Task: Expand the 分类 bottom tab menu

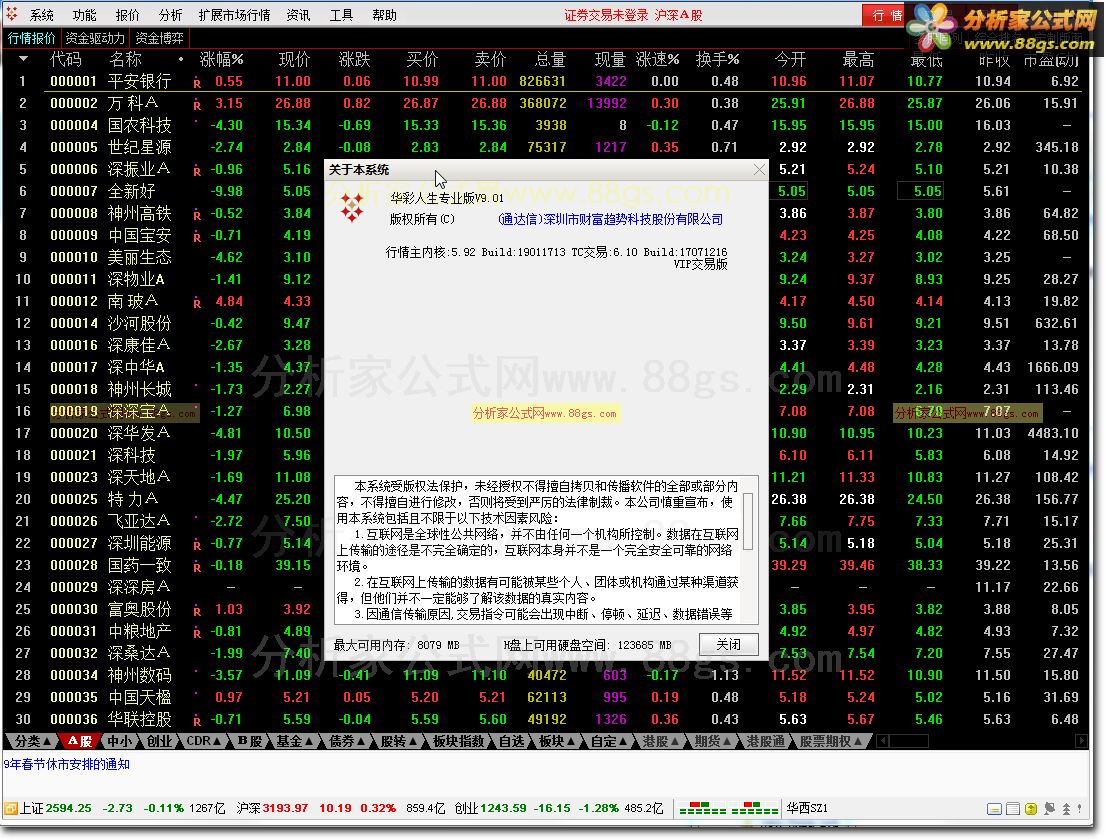Action: click(x=32, y=741)
